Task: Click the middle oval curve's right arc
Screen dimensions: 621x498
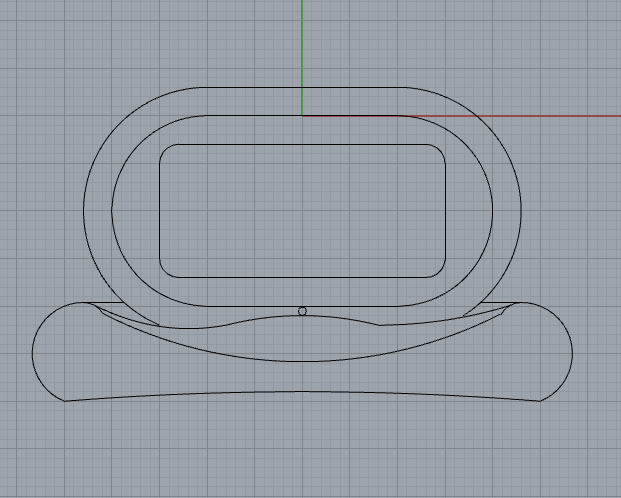Action: pos(494,210)
